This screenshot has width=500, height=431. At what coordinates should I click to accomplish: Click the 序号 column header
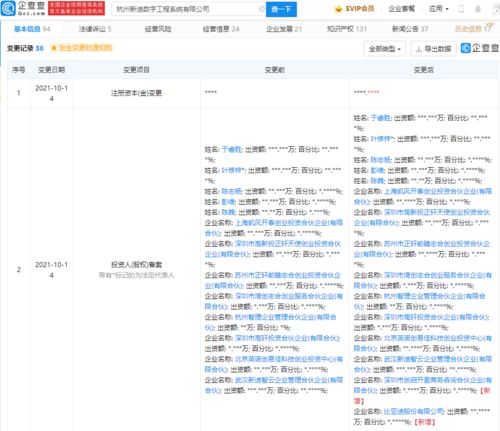click(19, 70)
